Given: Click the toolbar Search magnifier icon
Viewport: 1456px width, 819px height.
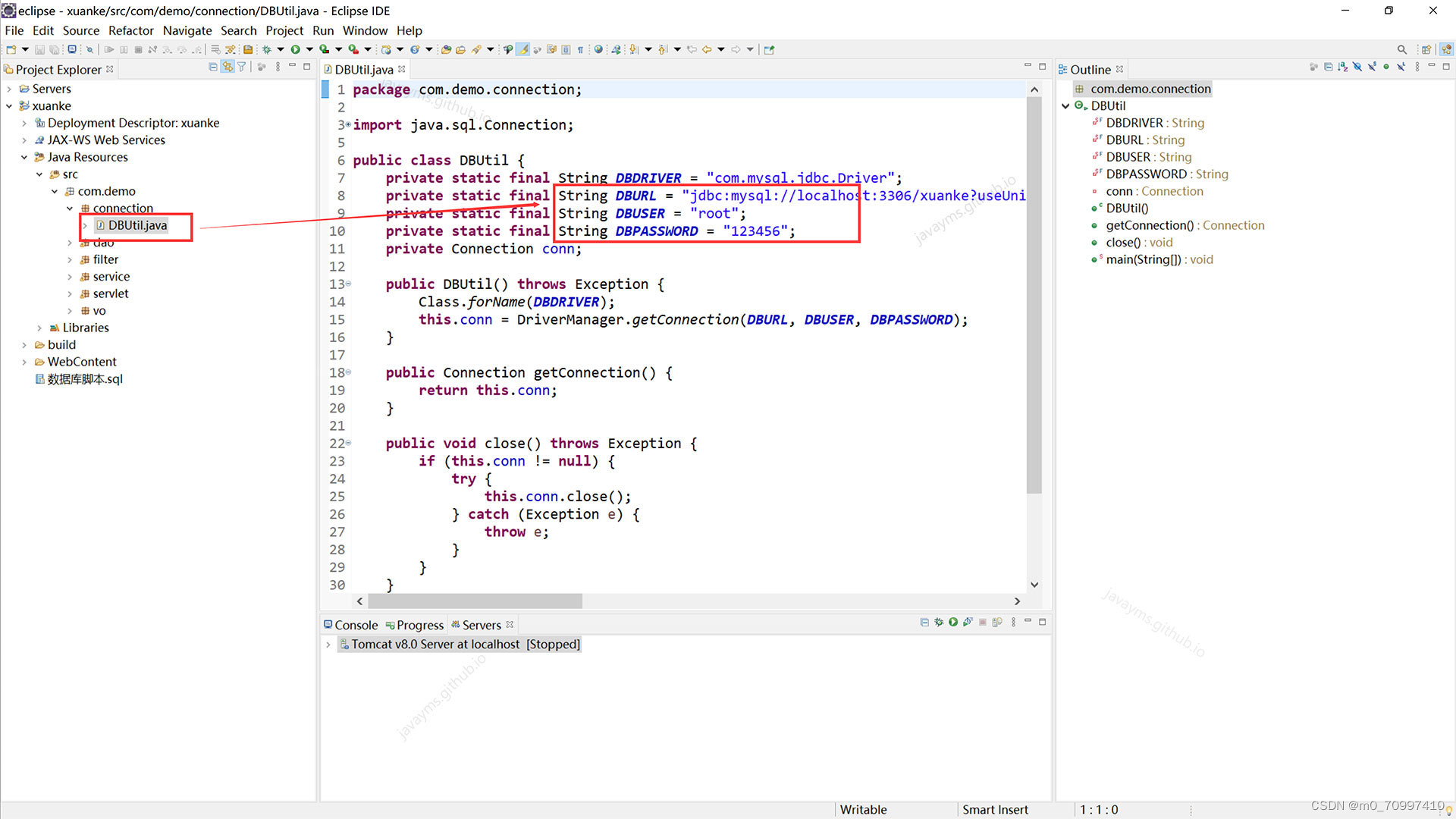Looking at the screenshot, I should 1401,49.
